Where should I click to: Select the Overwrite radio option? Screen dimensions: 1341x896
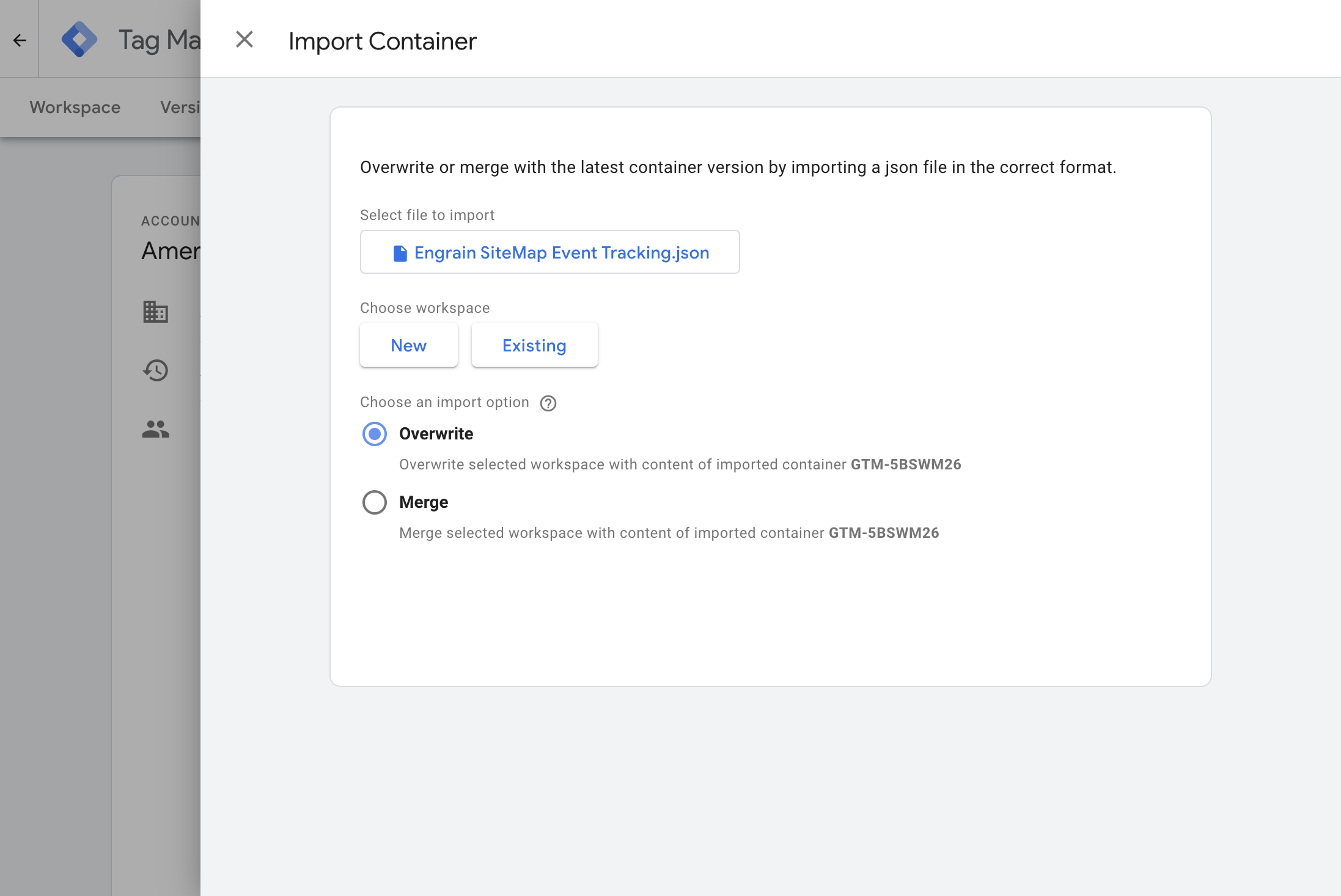point(375,434)
